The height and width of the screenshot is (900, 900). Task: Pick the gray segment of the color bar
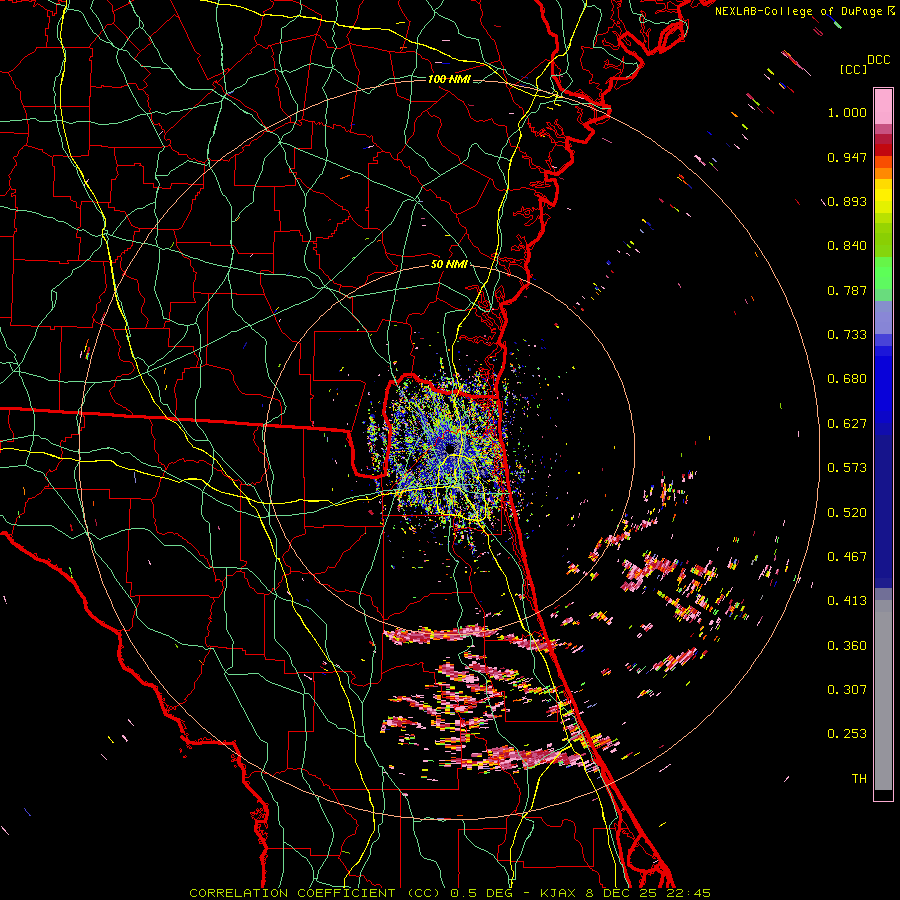(x=883, y=695)
